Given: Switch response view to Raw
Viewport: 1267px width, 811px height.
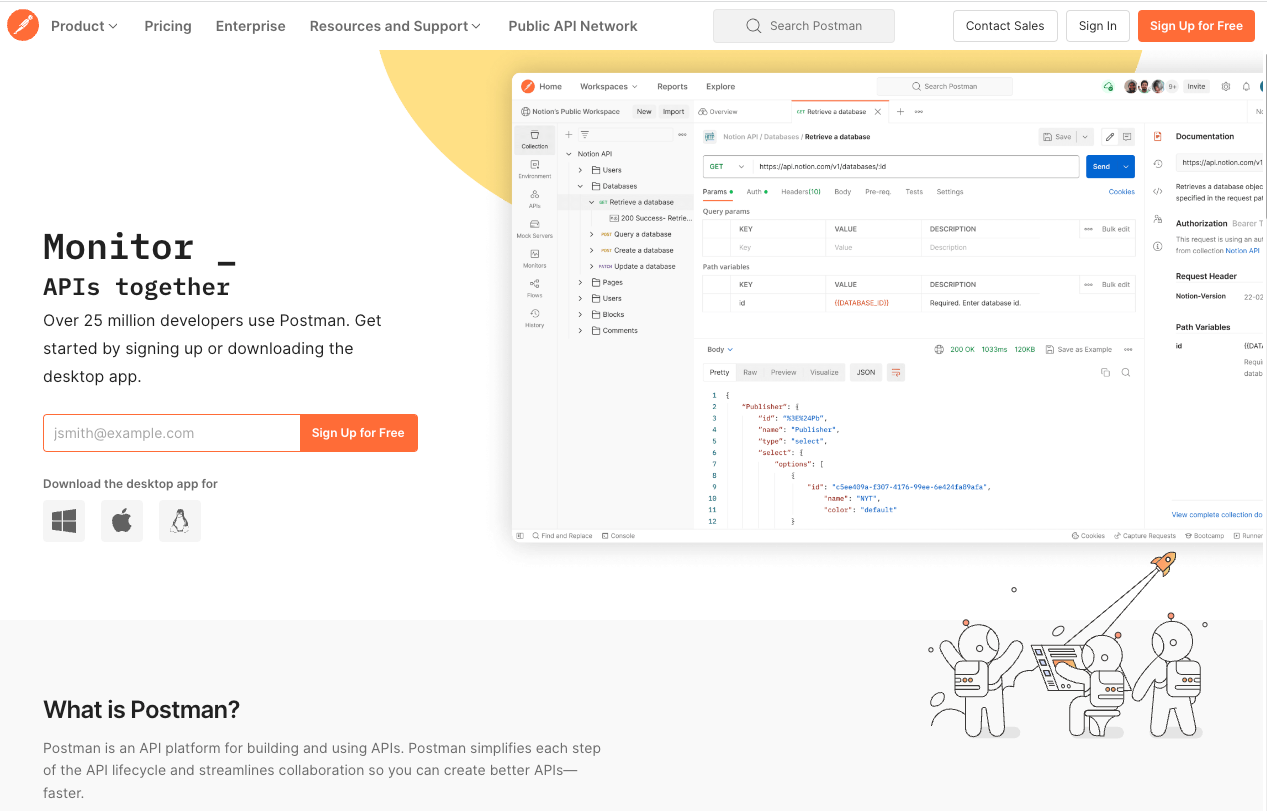Looking at the screenshot, I should tap(750, 372).
